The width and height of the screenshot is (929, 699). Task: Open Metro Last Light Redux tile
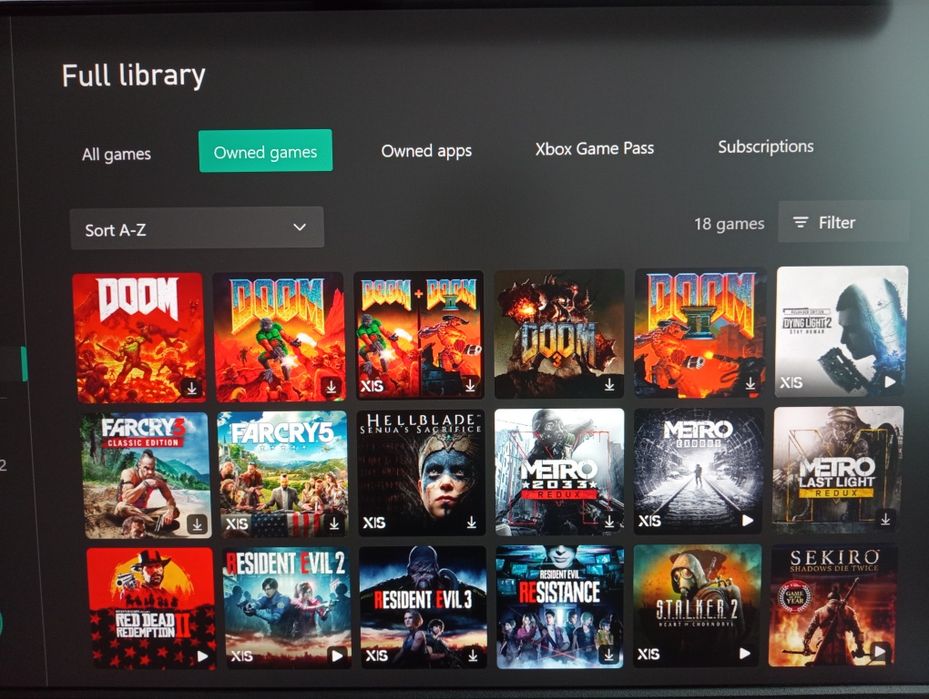click(838, 469)
